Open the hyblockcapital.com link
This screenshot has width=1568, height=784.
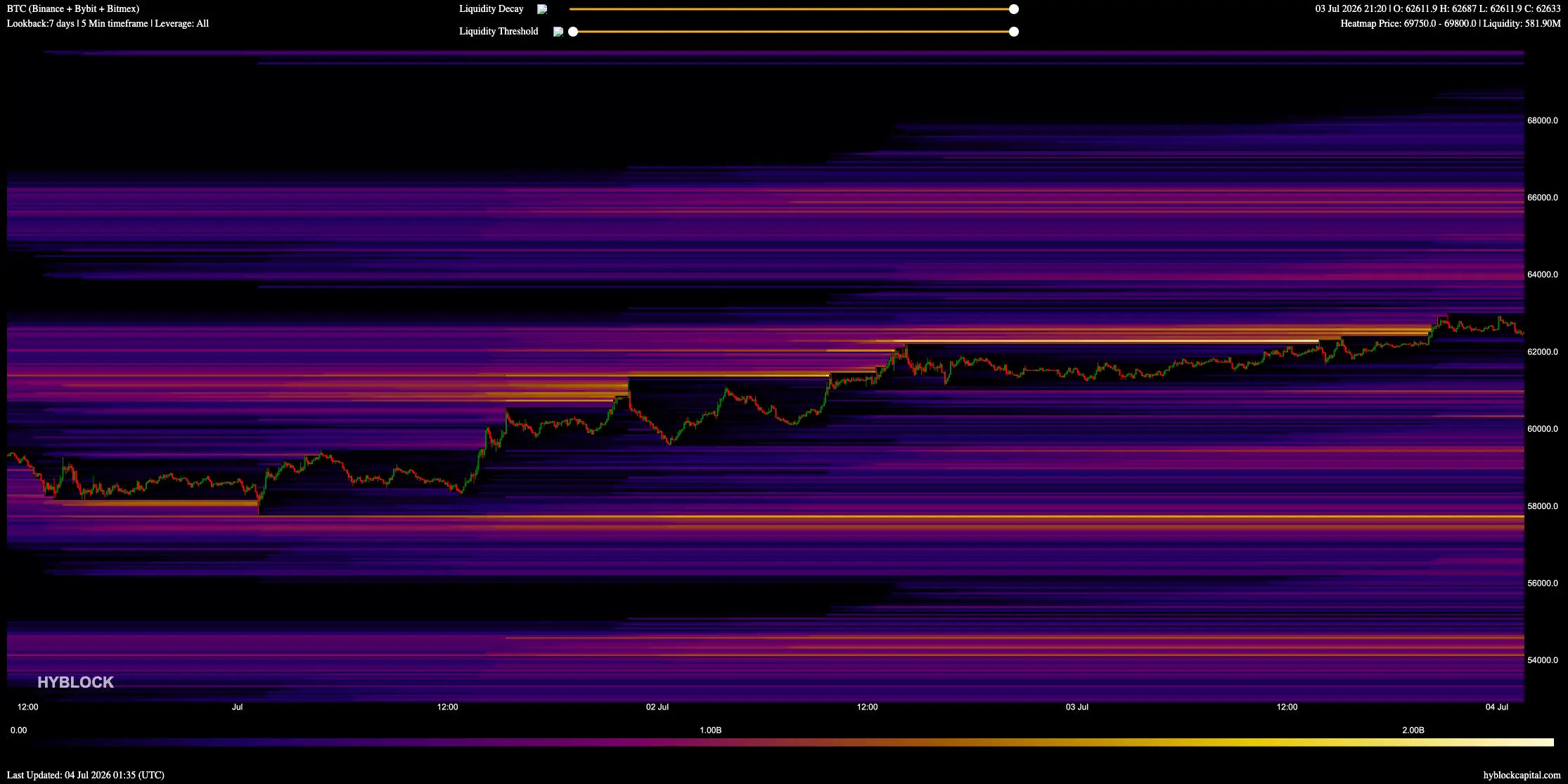[x=1522, y=775]
